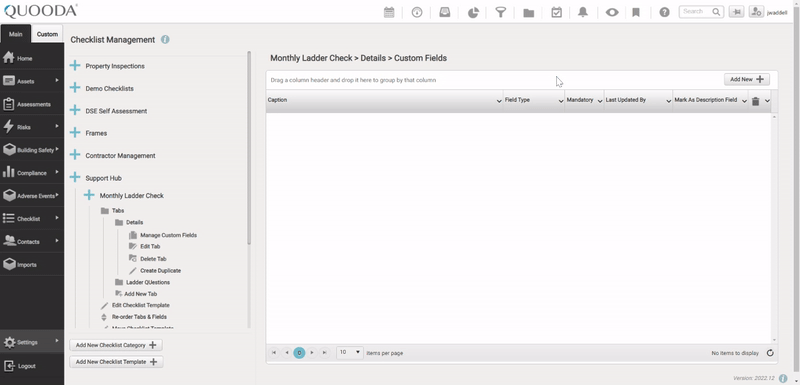
Task: Click the grid refresh icon
Action: click(770, 353)
